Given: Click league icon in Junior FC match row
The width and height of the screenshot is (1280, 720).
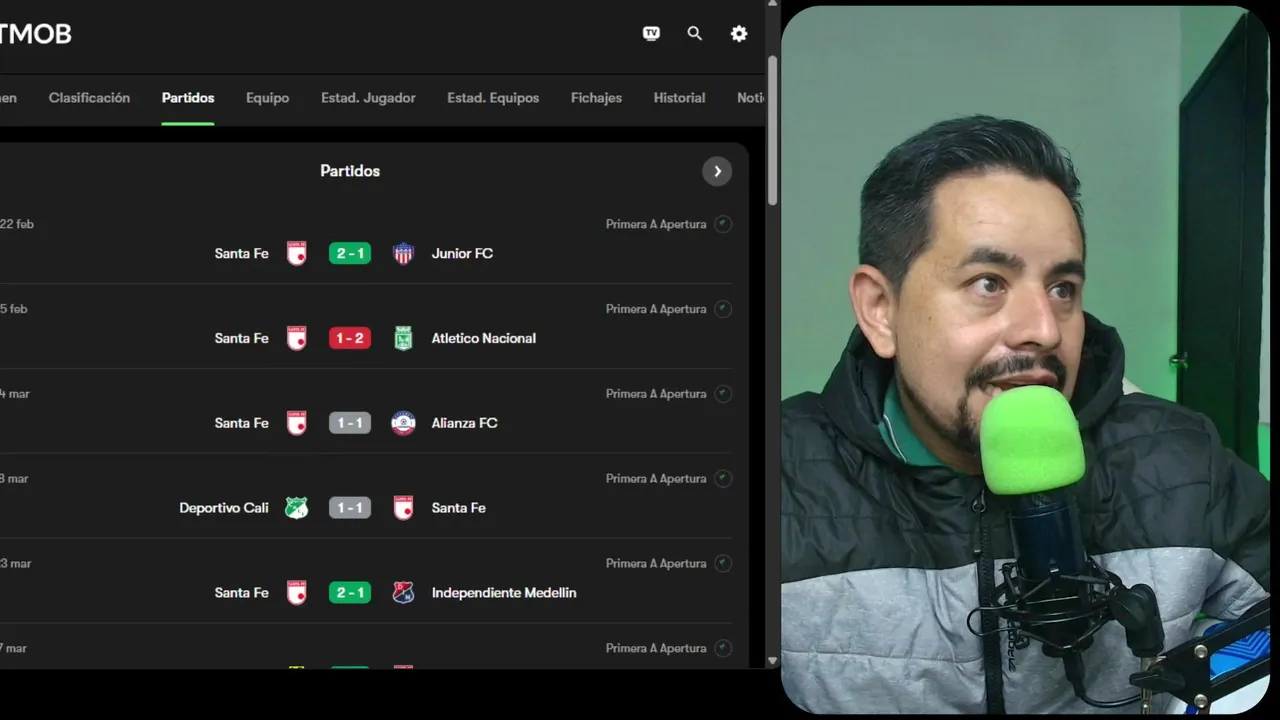Looking at the screenshot, I should tap(723, 224).
